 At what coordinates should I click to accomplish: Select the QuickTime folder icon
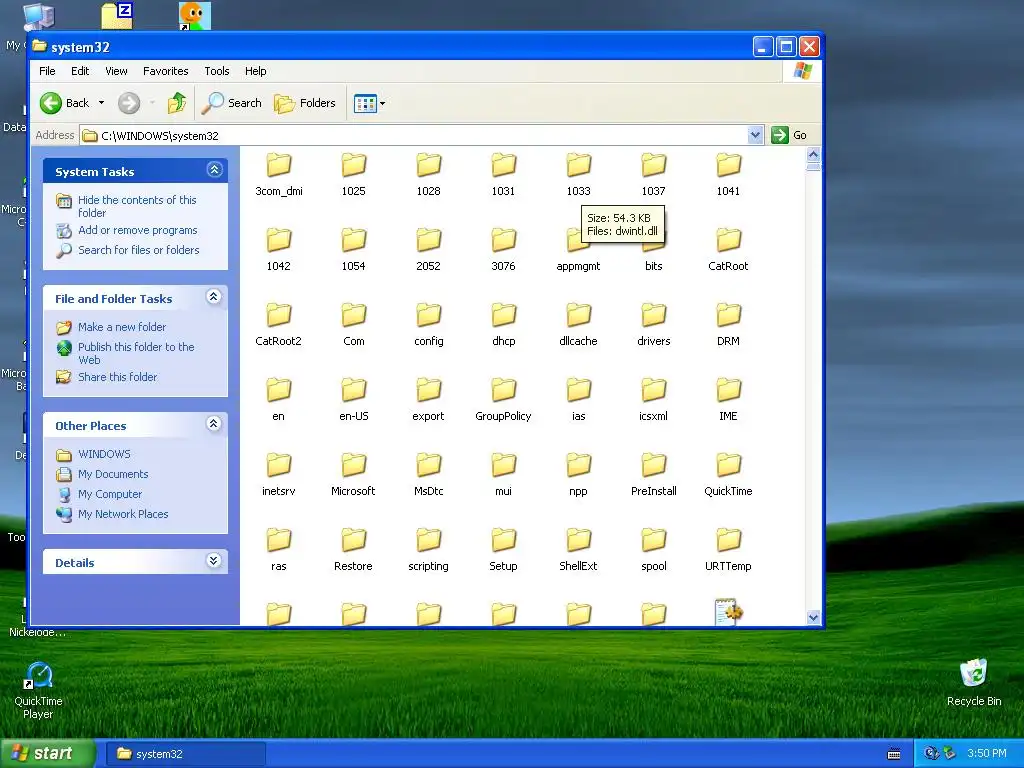point(728,466)
